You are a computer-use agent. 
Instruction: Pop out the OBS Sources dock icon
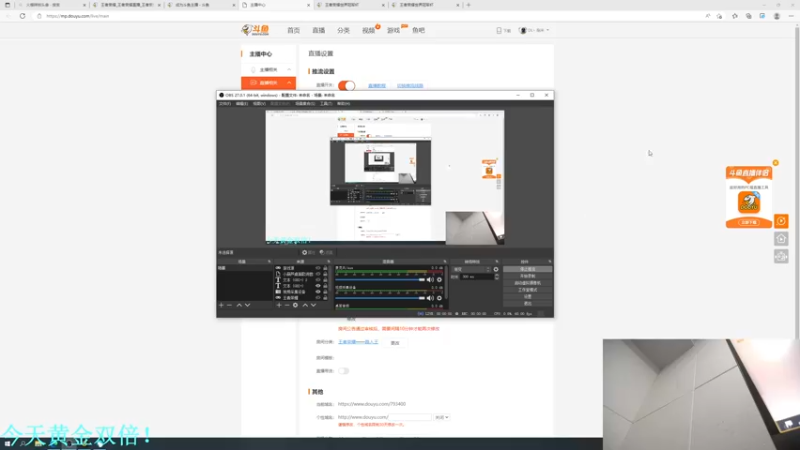tap(329, 262)
